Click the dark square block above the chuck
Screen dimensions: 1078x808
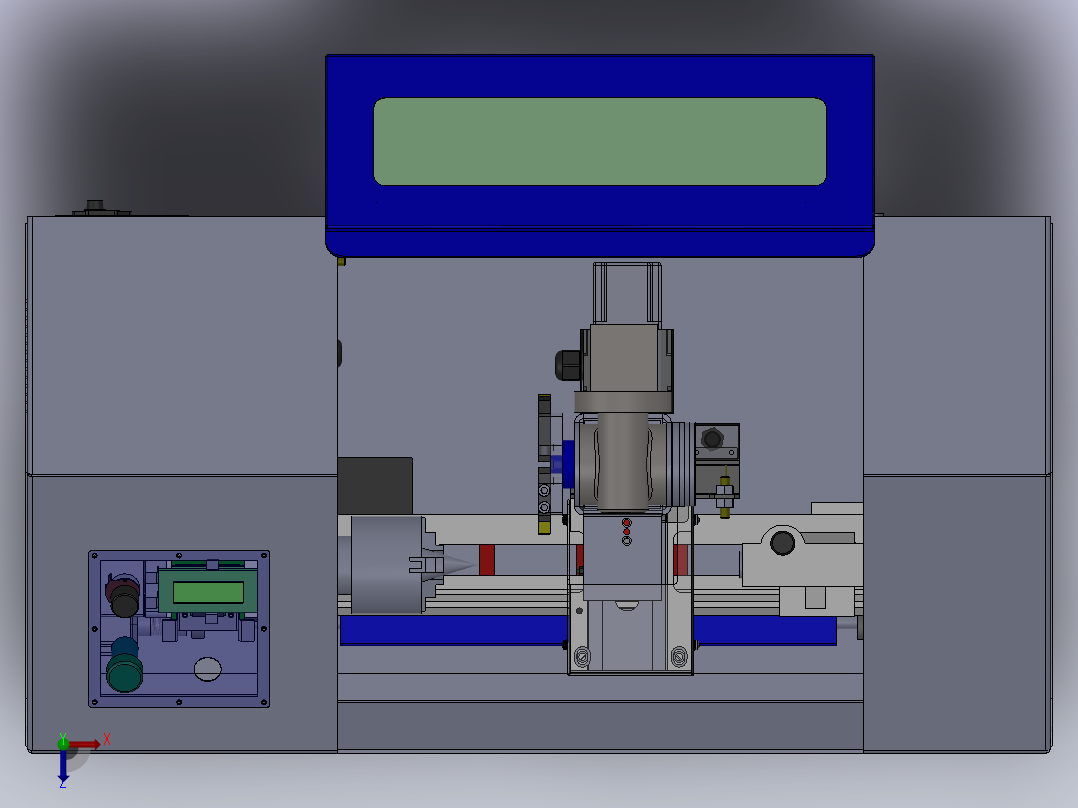pyautogui.click(x=375, y=485)
